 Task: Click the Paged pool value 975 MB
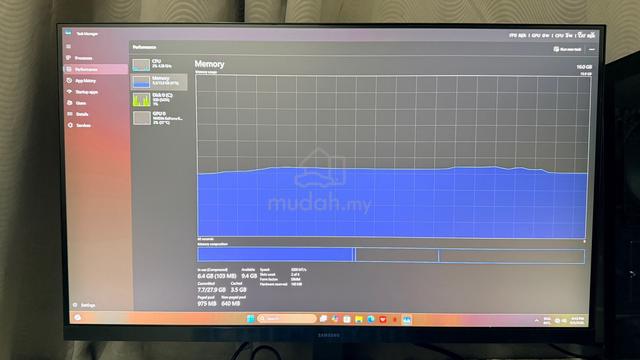click(x=207, y=303)
